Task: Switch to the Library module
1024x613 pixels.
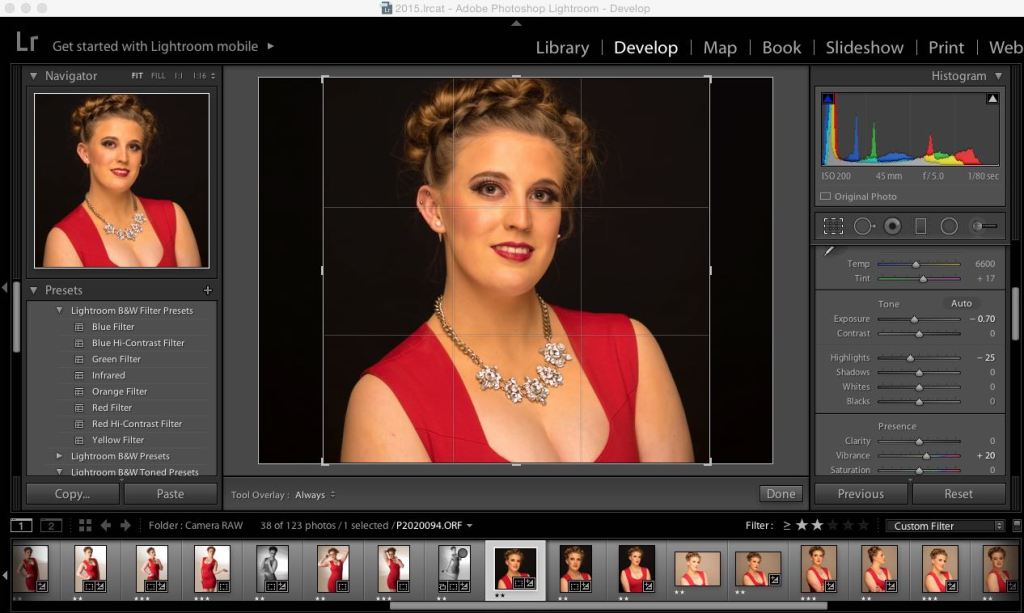Action: pyautogui.click(x=561, y=47)
